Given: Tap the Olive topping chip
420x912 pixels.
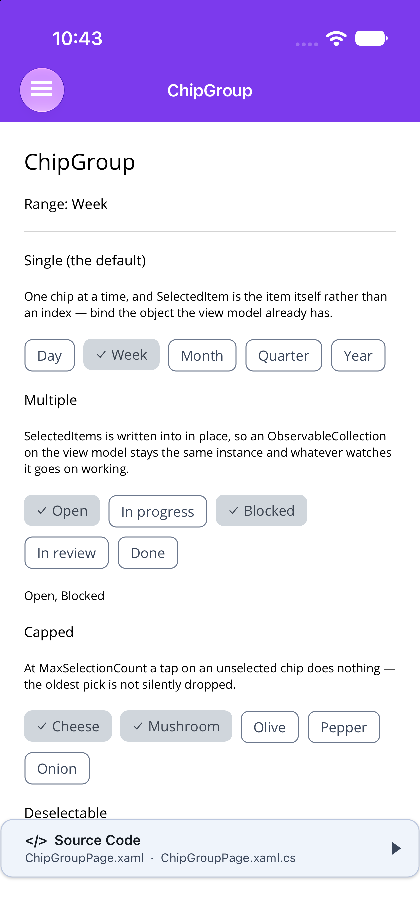Looking at the screenshot, I should pos(270,727).
